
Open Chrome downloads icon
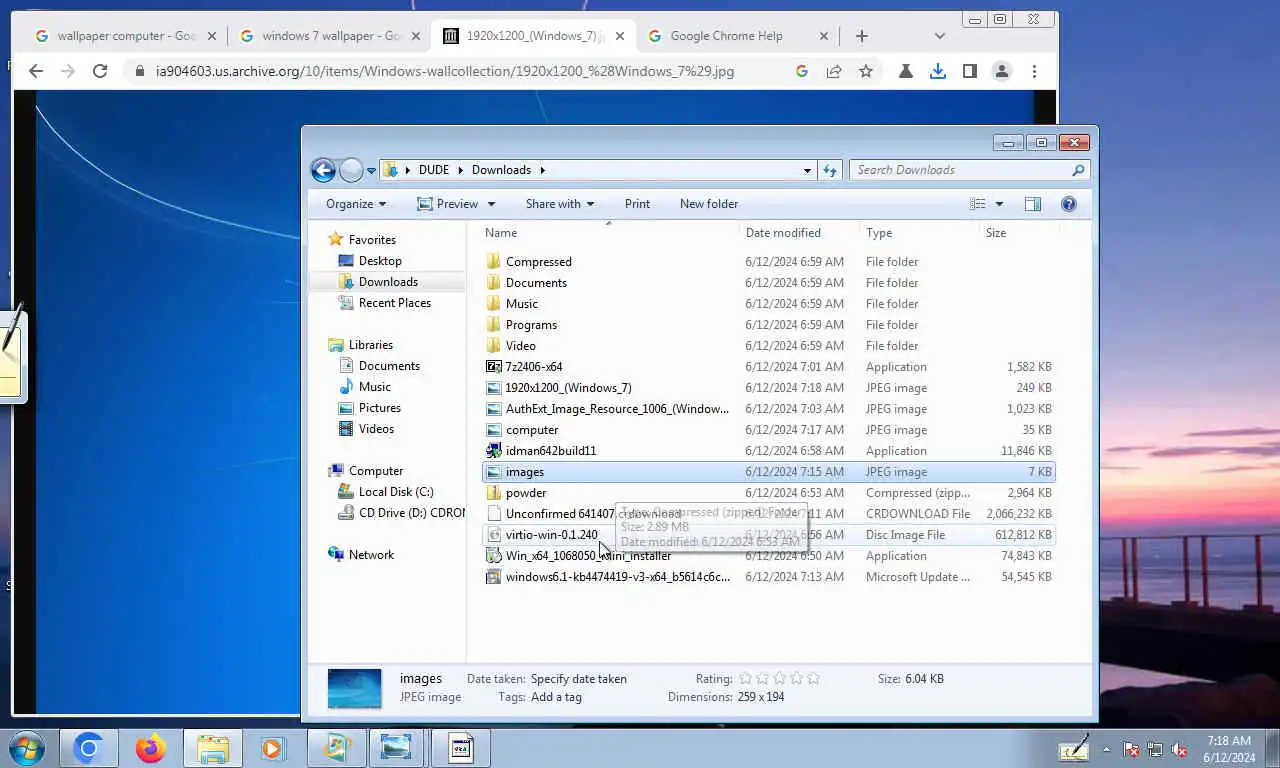[x=938, y=71]
